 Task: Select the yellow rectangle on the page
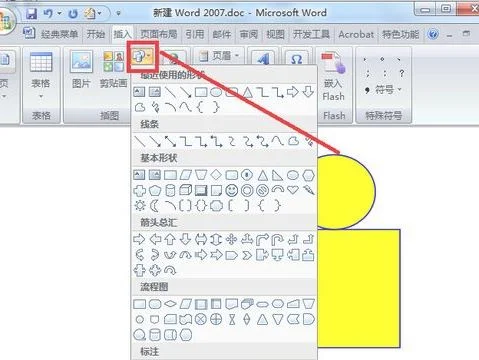(x=359, y=289)
